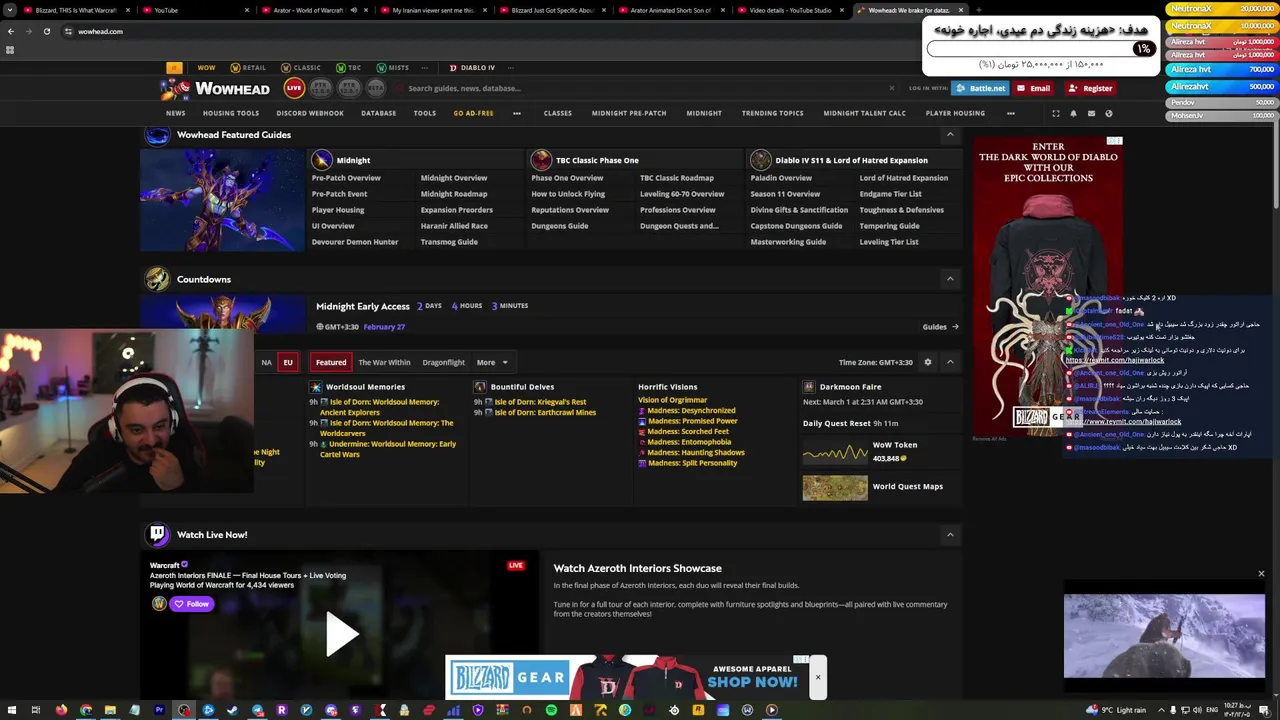Open the DATABASE menu
Screen dimensions: 1280x720
pos(378,113)
